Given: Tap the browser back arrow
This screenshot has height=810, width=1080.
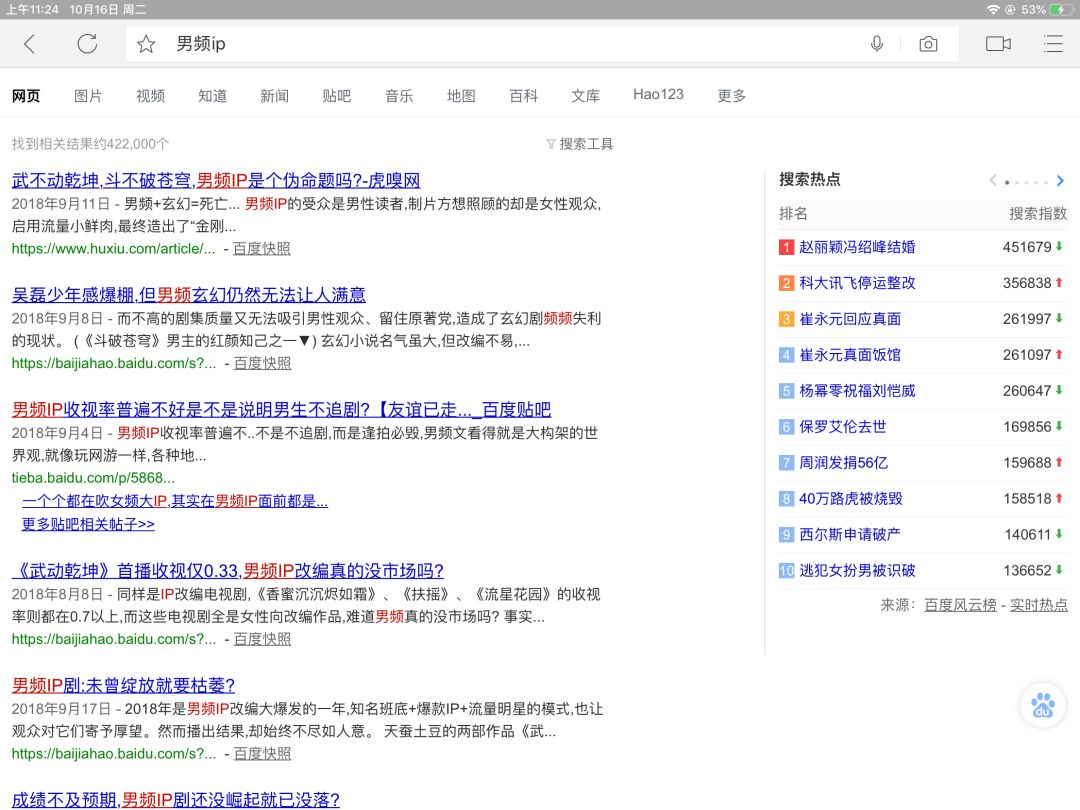Looking at the screenshot, I should point(29,44).
